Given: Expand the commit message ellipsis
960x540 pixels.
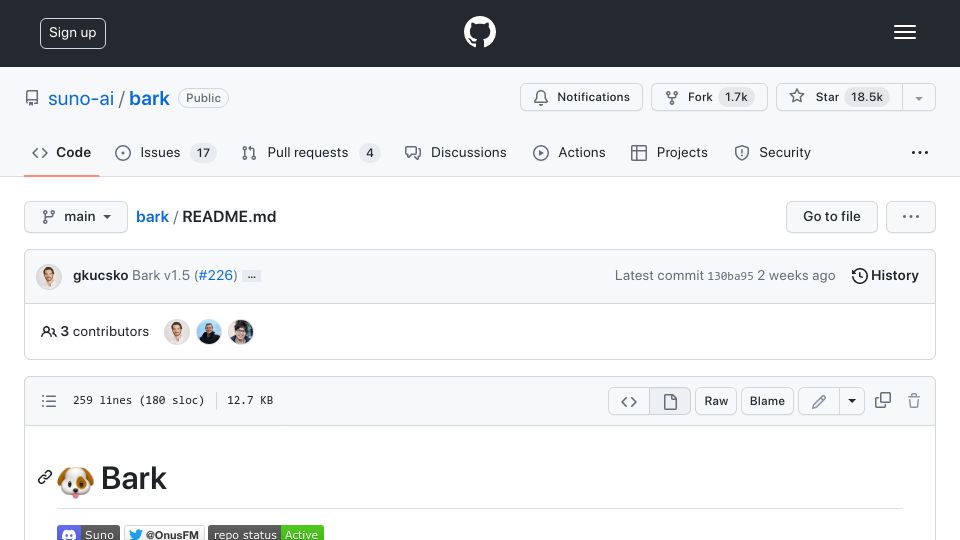Looking at the screenshot, I should pyautogui.click(x=252, y=277).
